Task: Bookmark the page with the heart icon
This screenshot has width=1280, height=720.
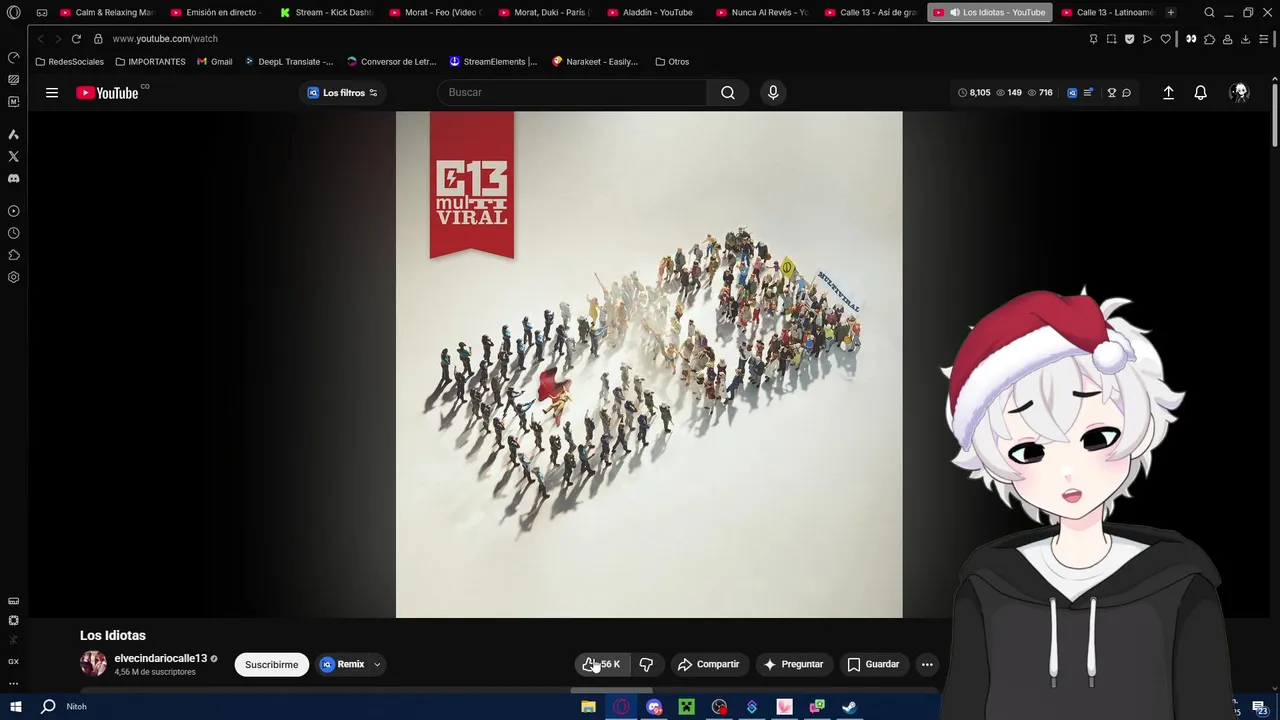Action: click(1165, 39)
